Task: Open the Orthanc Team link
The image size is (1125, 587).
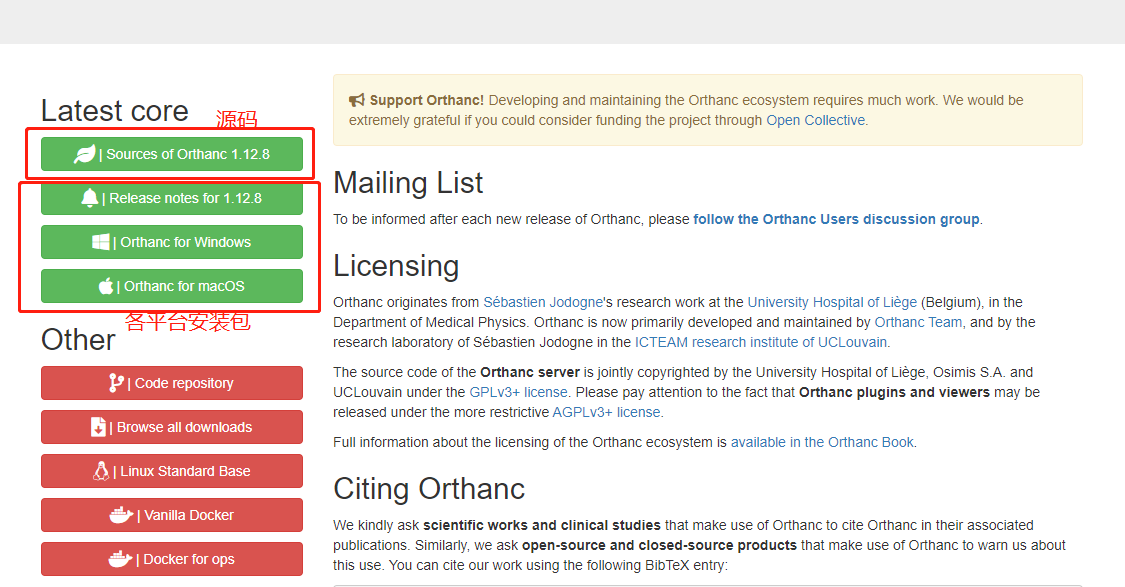Action: 918,322
